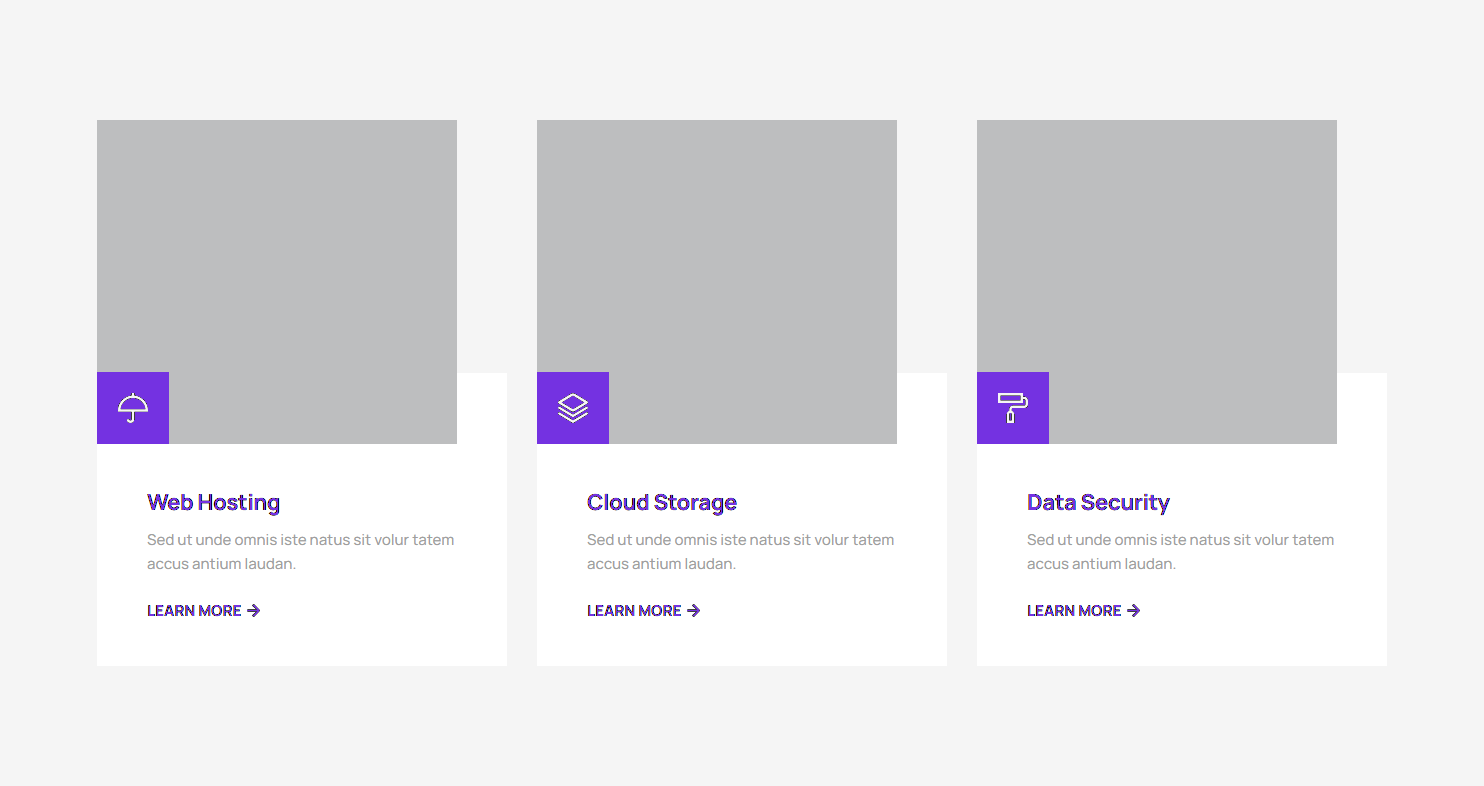The height and width of the screenshot is (786, 1484).
Task: Click the paint roller icon on Data Security
Action: tap(1012, 408)
